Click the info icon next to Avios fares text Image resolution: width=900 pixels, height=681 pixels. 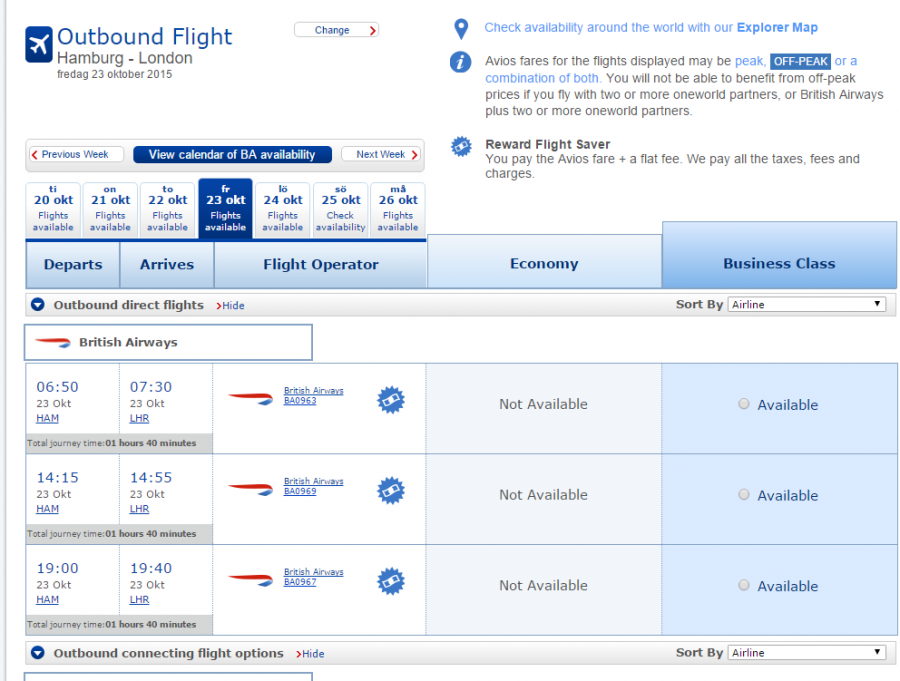(461, 63)
